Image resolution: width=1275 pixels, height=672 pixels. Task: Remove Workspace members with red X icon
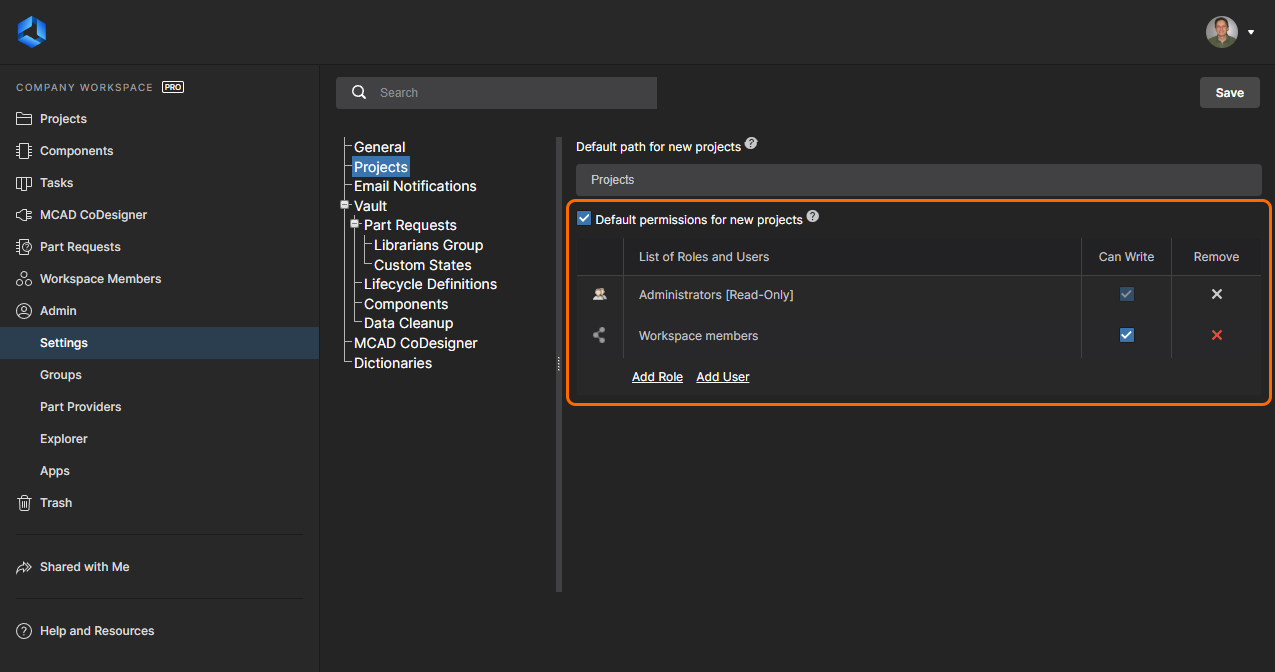click(1216, 335)
